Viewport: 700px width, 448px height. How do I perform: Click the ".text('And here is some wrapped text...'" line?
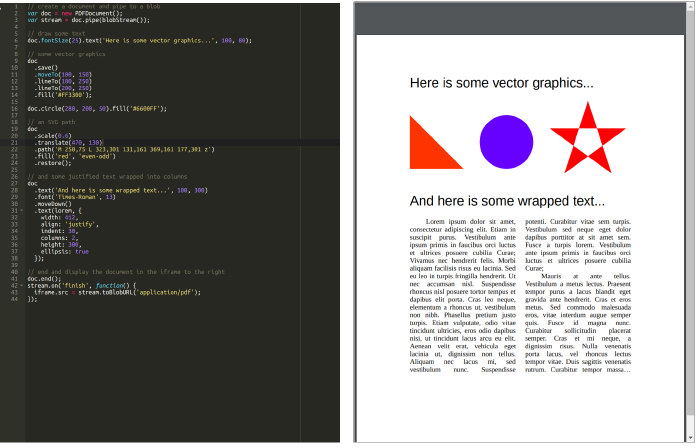(121, 191)
